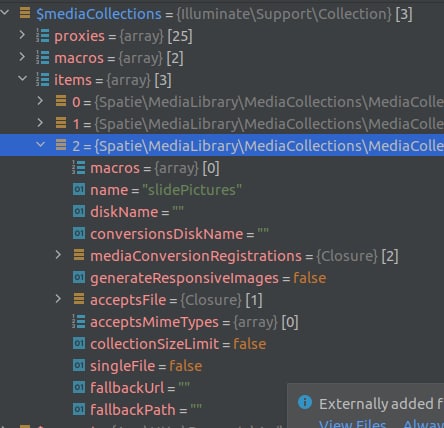
Task: Click the array icon beside macros [2]
Action: (43, 57)
